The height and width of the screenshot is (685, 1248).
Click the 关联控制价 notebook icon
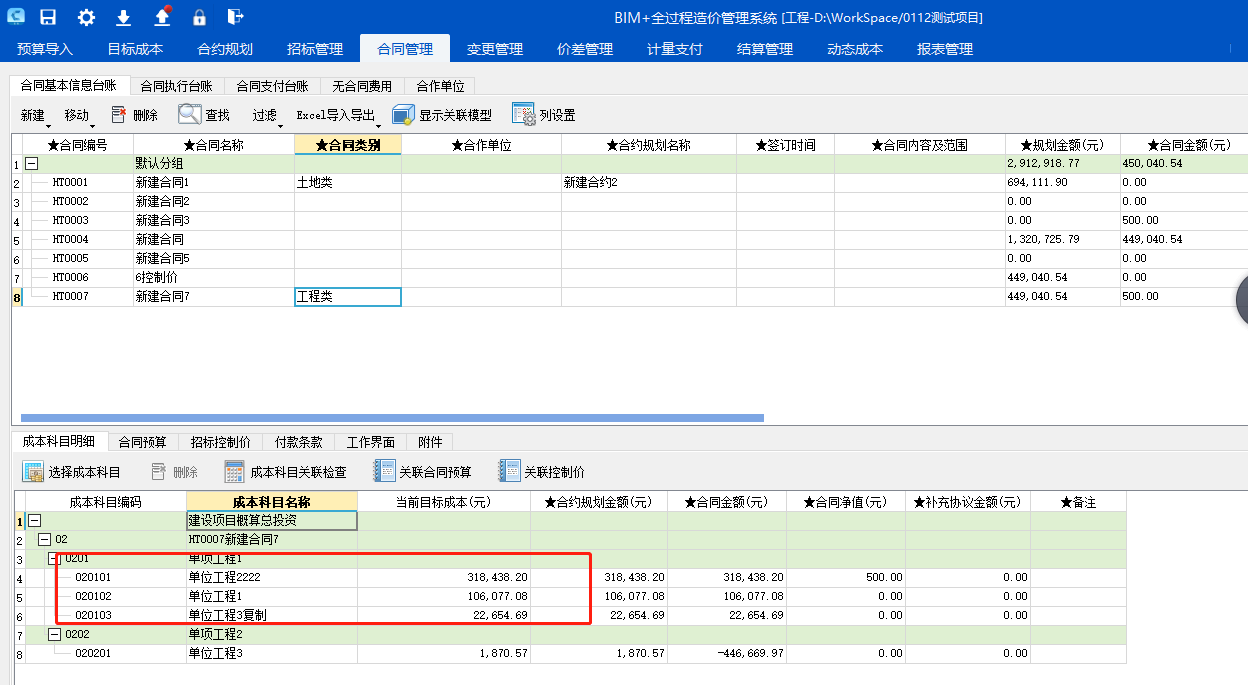click(x=509, y=472)
